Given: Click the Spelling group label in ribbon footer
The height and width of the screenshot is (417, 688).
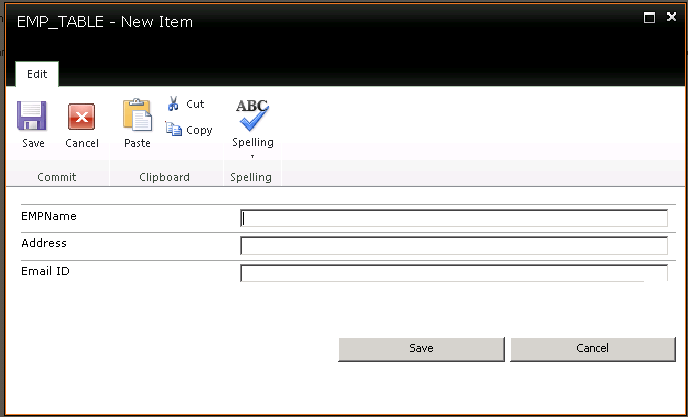Looking at the screenshot, I should click(x=251, y=177).
